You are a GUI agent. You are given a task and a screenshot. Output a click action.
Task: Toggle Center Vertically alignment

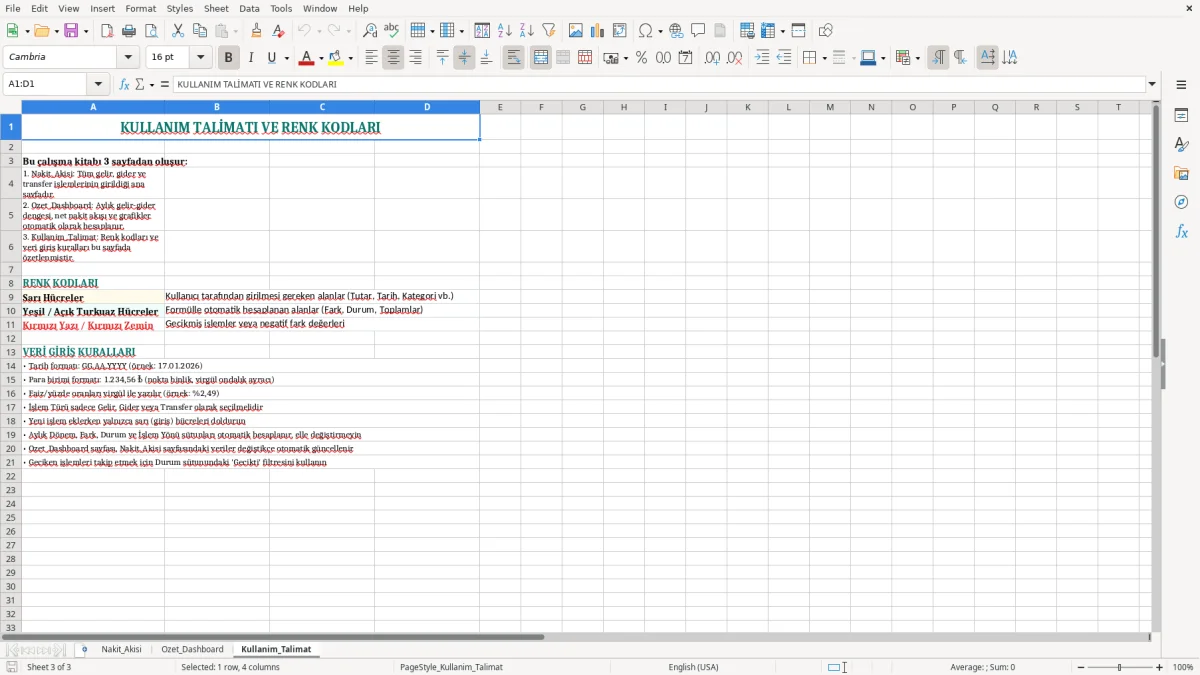pyautogui.click(x=464, y=58)
